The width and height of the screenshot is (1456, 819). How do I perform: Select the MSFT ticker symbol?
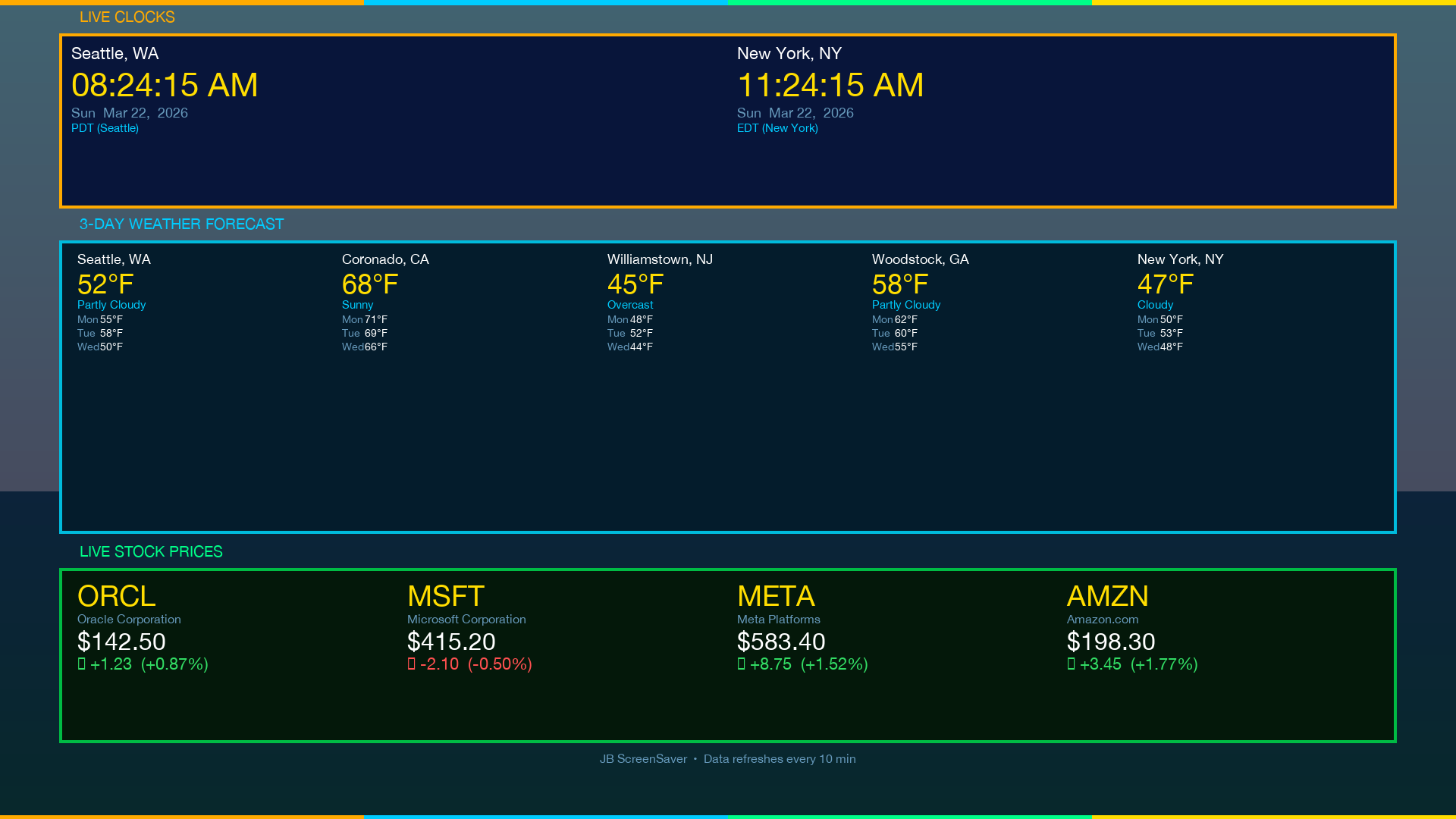pos(447,598)
